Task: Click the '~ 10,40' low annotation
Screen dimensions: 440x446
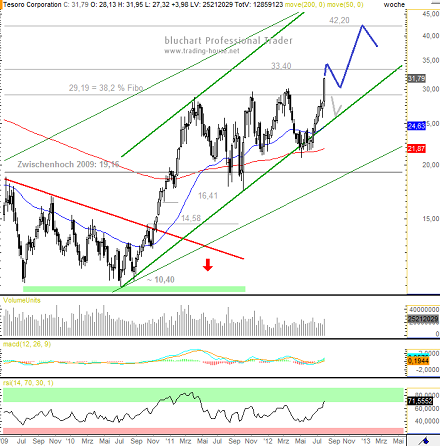Action: 161,280
